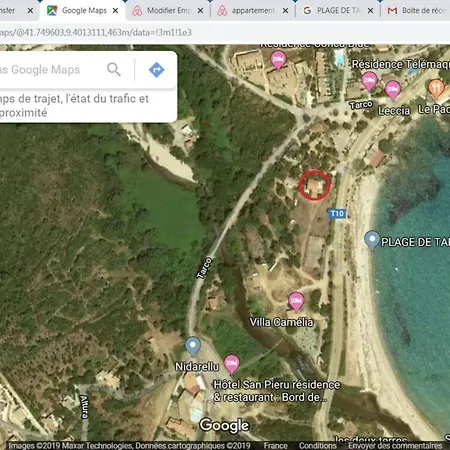The image size is (450, 450).
Task: Open the Gmail Boîte de réception tab
Action: [x=416, y=11]
